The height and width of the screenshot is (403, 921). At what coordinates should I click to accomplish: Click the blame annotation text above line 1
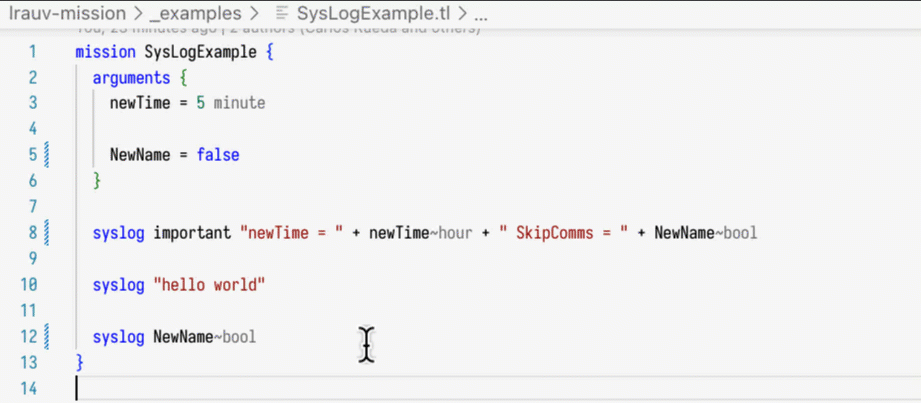(x=278, y=31)
